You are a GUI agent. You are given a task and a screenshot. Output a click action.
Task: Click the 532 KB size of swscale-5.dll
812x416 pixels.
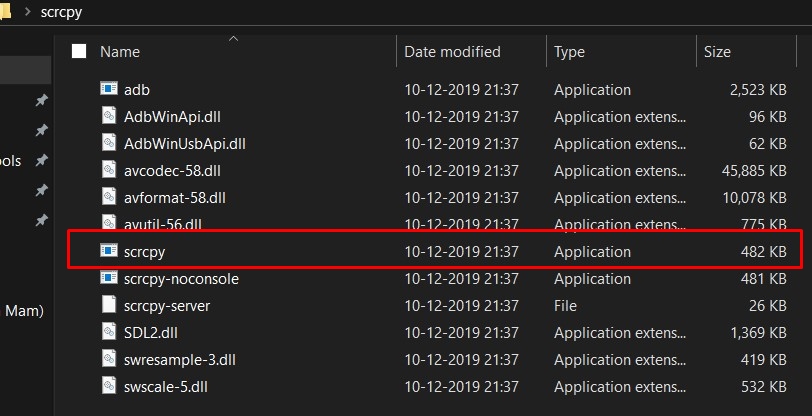tap(763, 386)
